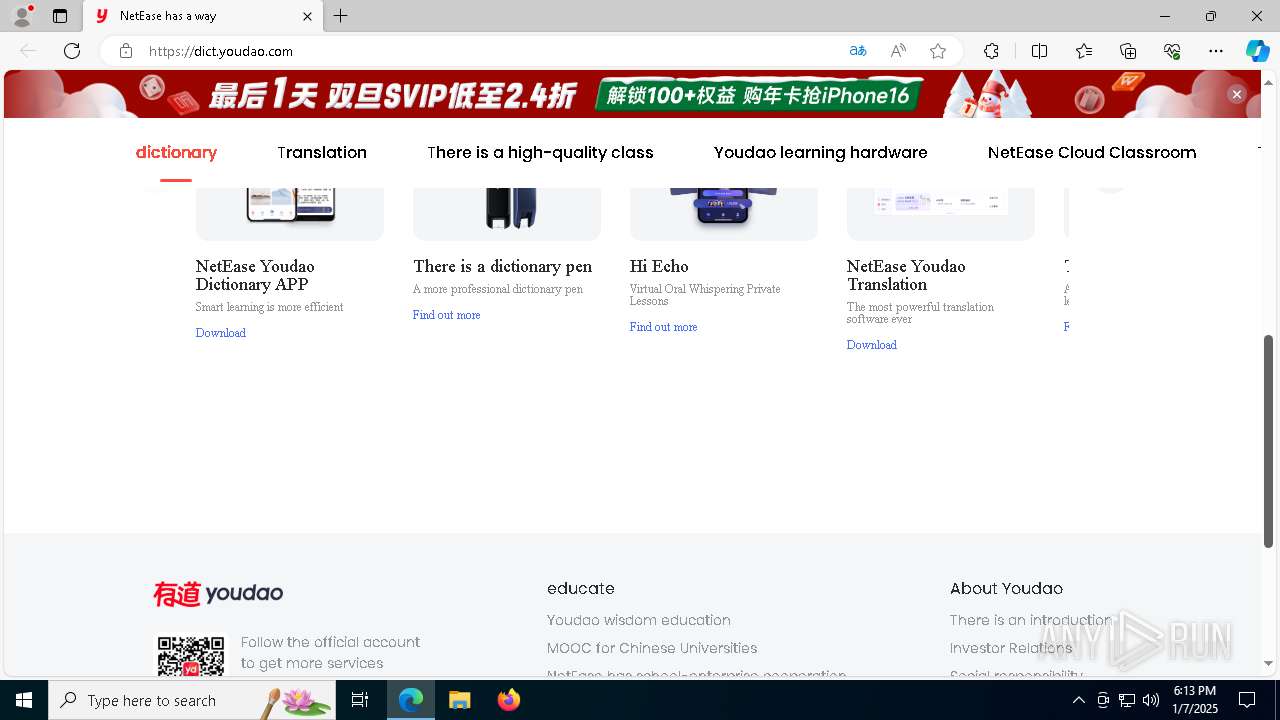Viewport: 1280px width, 720px height.
Task: Select the Translation nav tab
Action: pyautogui.click(x=322, y=152)
